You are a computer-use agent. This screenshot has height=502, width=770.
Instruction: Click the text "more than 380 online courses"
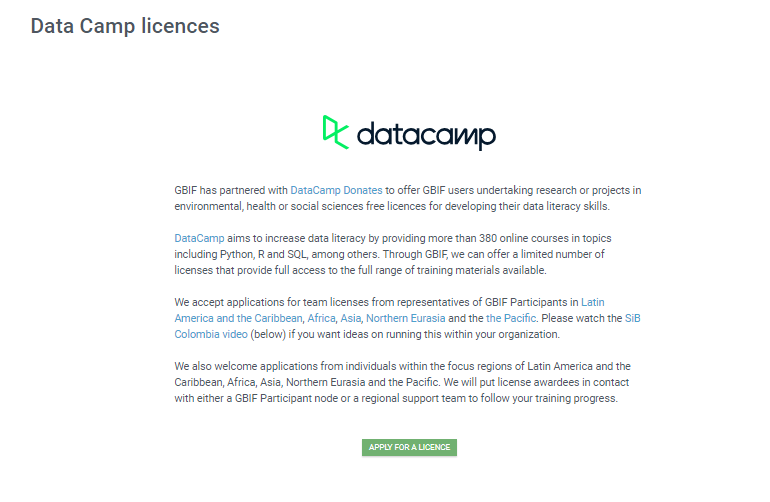point(498,238)
